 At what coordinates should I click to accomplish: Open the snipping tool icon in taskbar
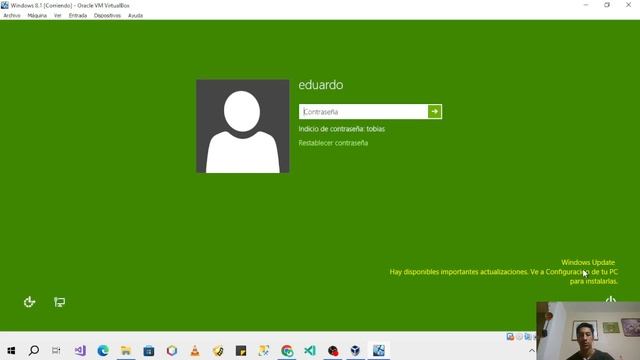tap(264, 350)
